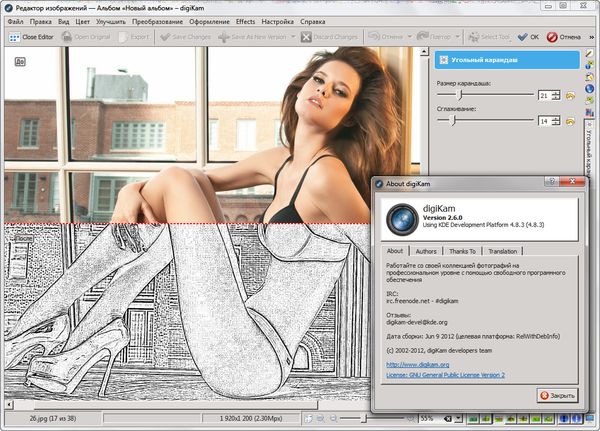Open the Файл menu

(16, 22)
